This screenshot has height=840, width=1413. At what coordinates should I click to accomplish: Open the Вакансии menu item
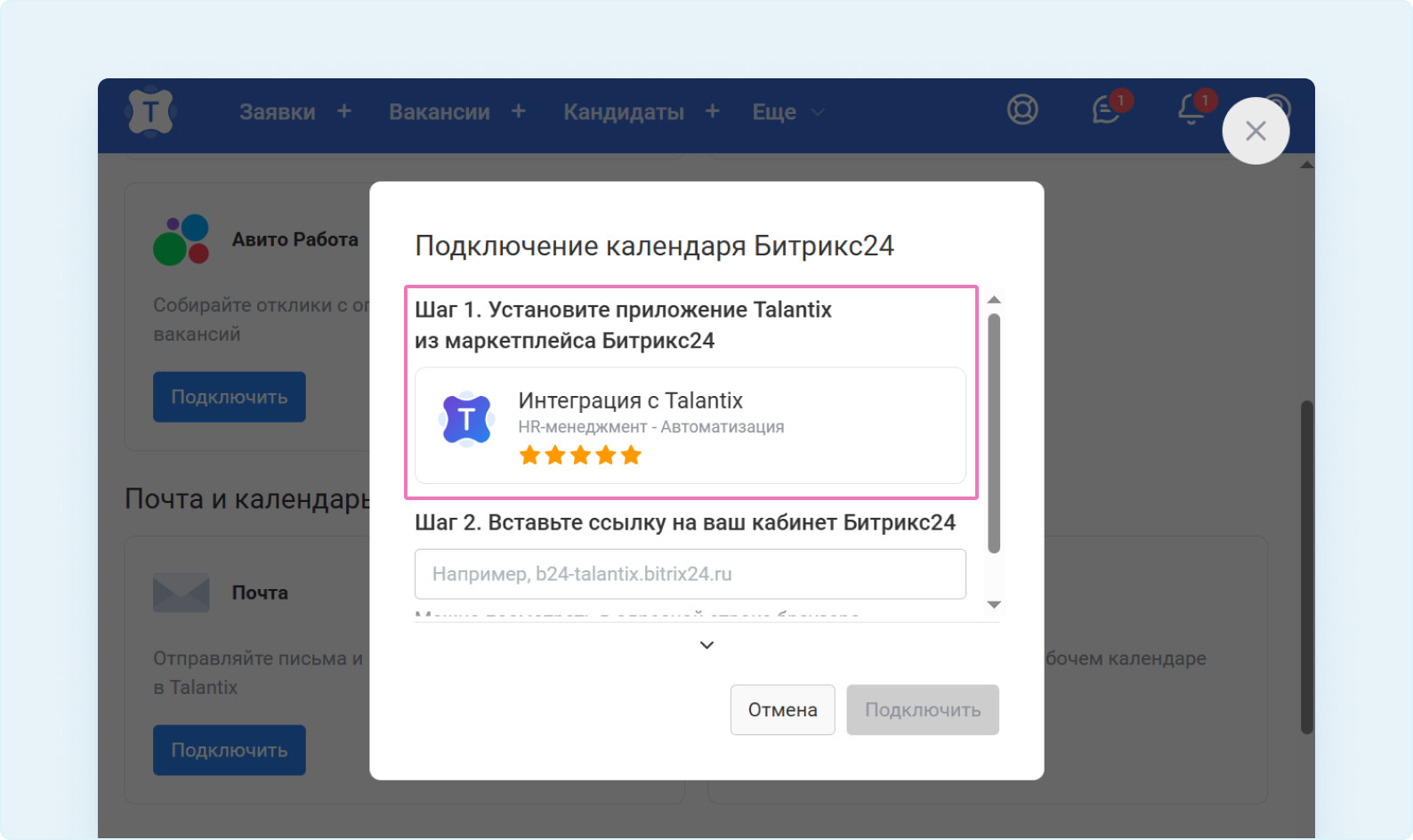[x=440, y=112]
